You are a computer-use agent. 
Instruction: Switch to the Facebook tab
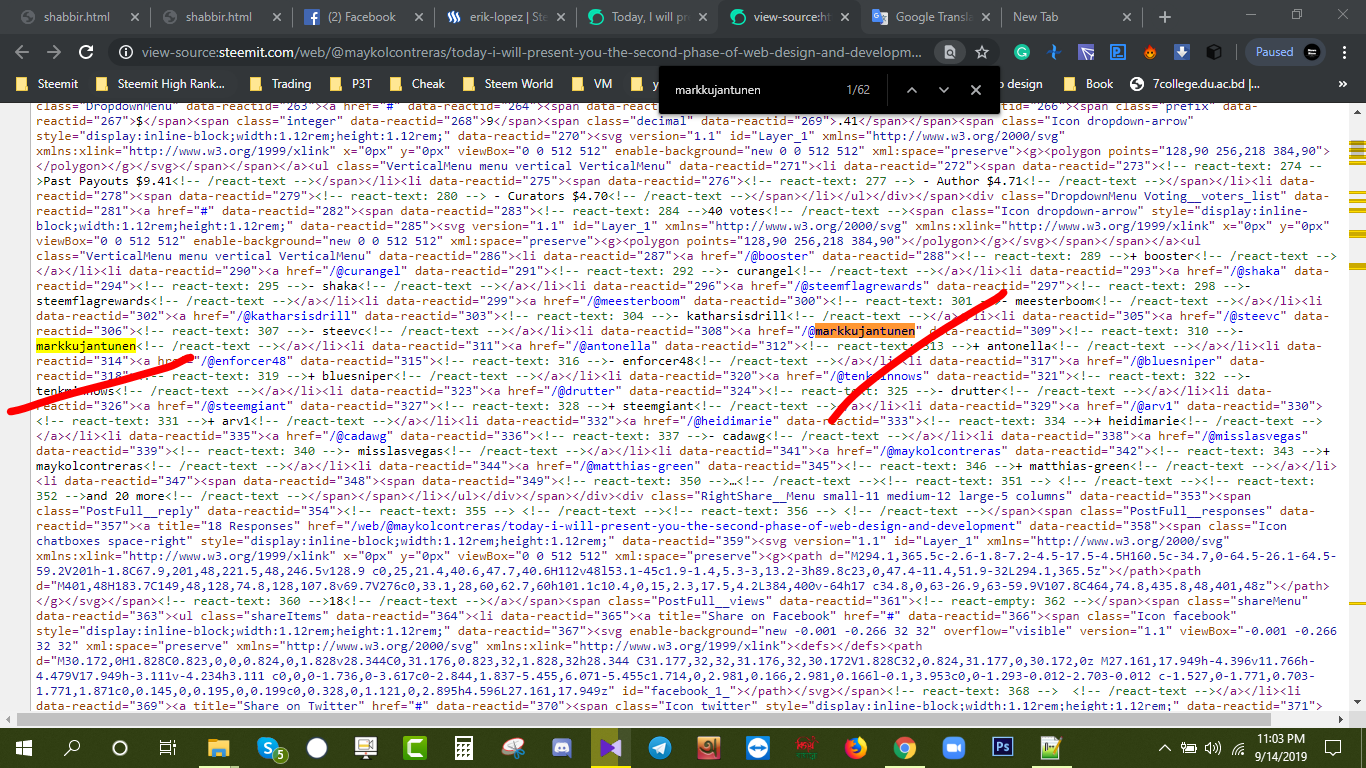pyautogui.click(x=362, y=17)
